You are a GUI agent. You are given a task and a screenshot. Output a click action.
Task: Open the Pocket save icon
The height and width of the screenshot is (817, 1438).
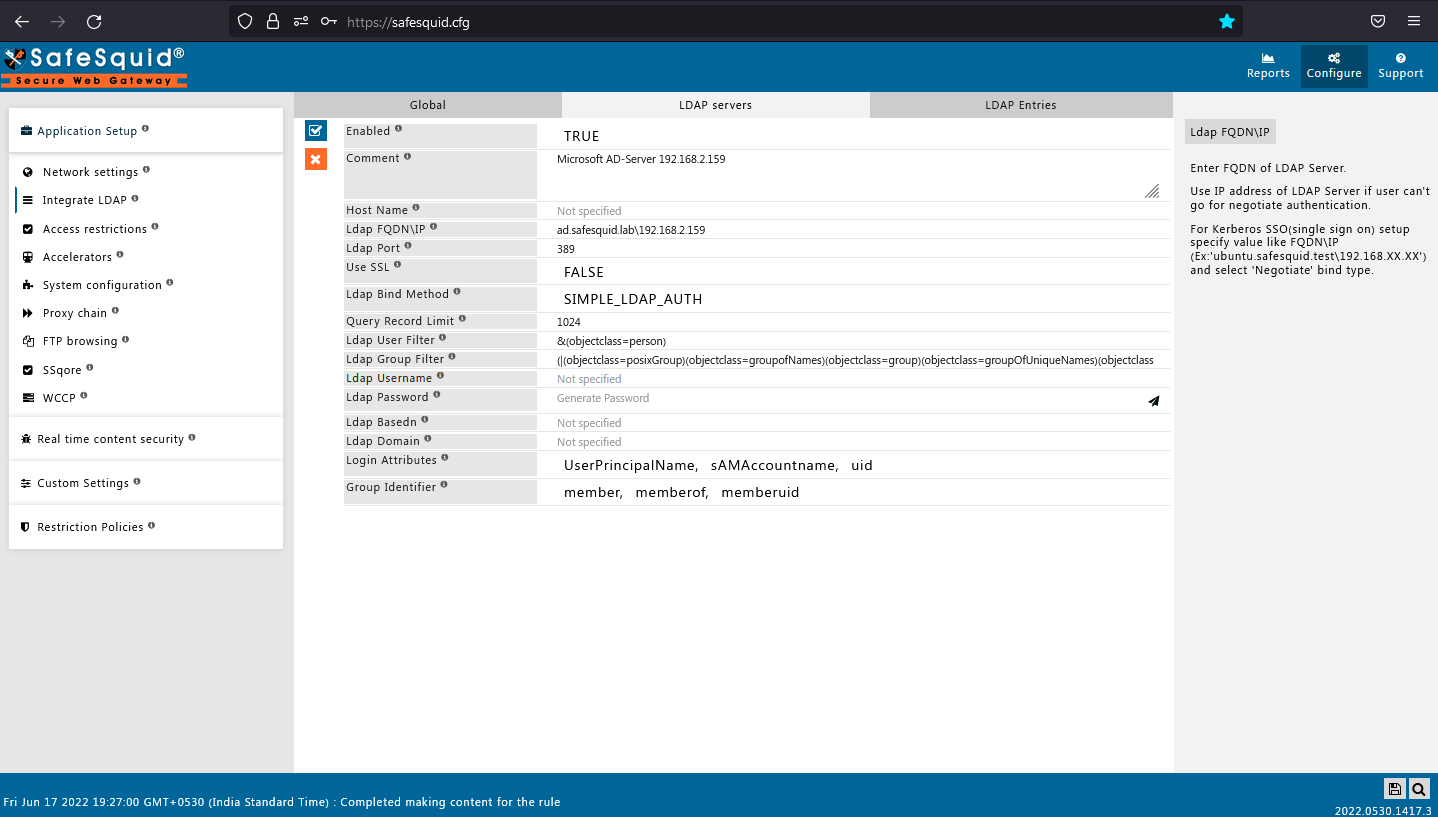(1377, 21)
